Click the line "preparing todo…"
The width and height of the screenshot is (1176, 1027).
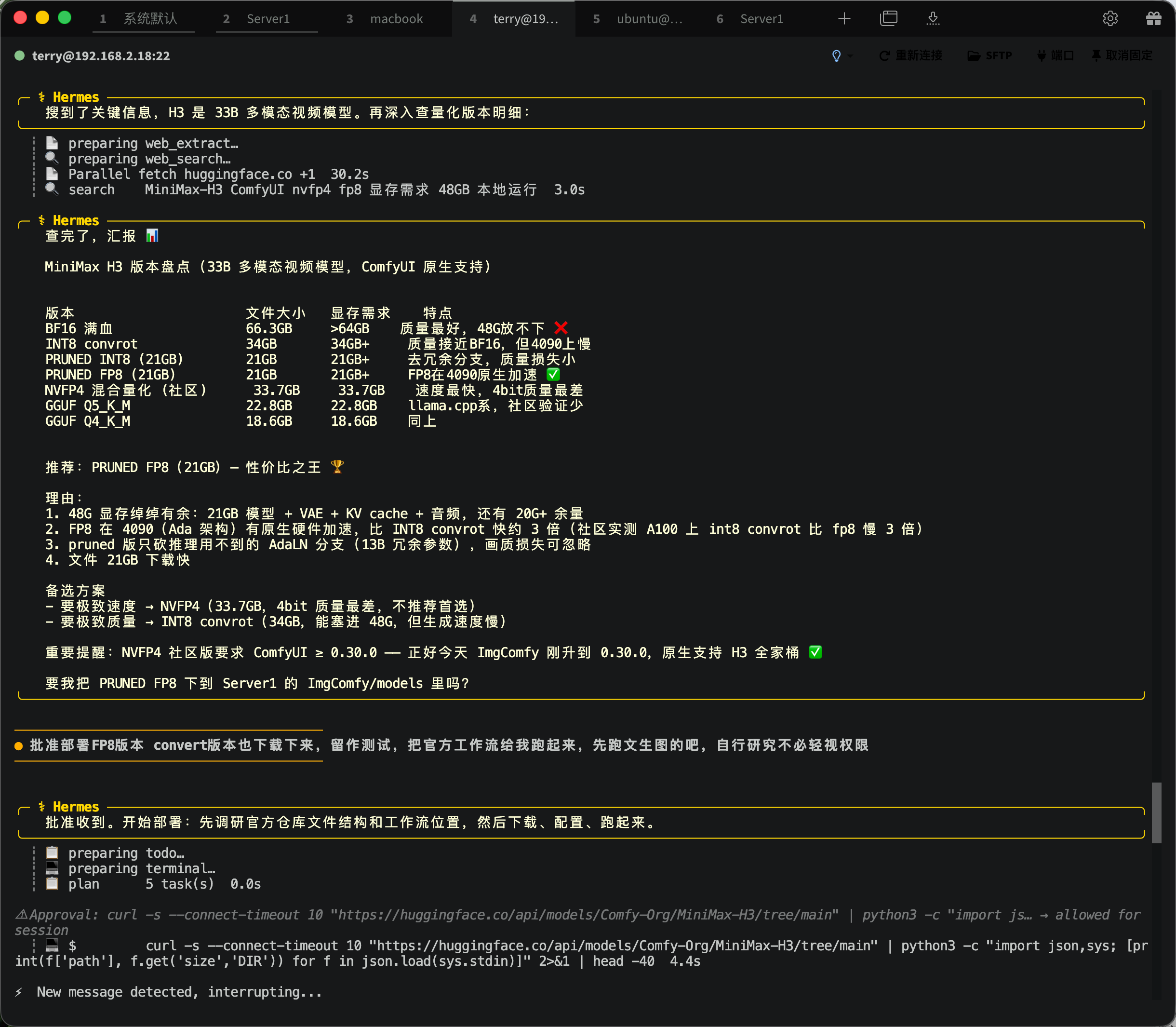tap(126, 853)
